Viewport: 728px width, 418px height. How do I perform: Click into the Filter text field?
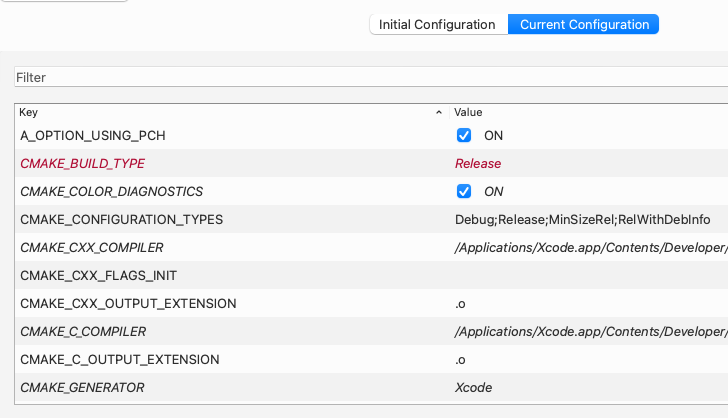click(370, 77)
